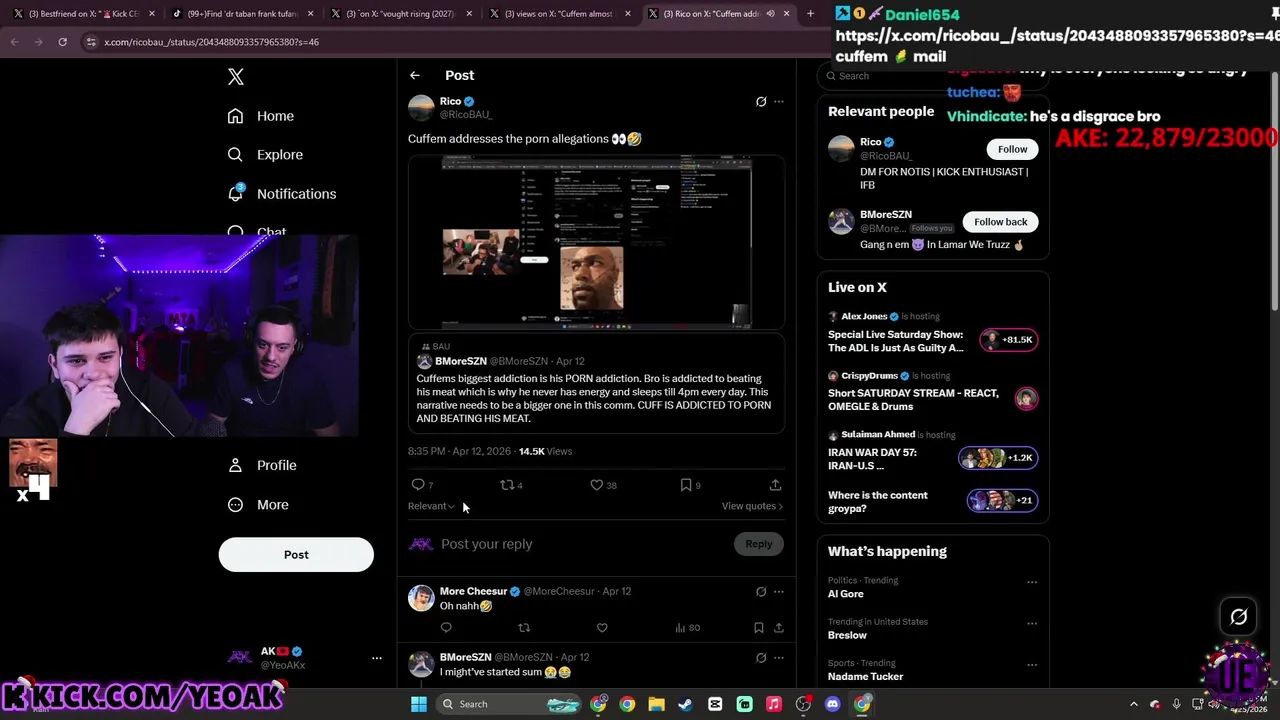Follow back BMoreSZN
This screenshot has width=1280, height=720.
point(1000,222)
